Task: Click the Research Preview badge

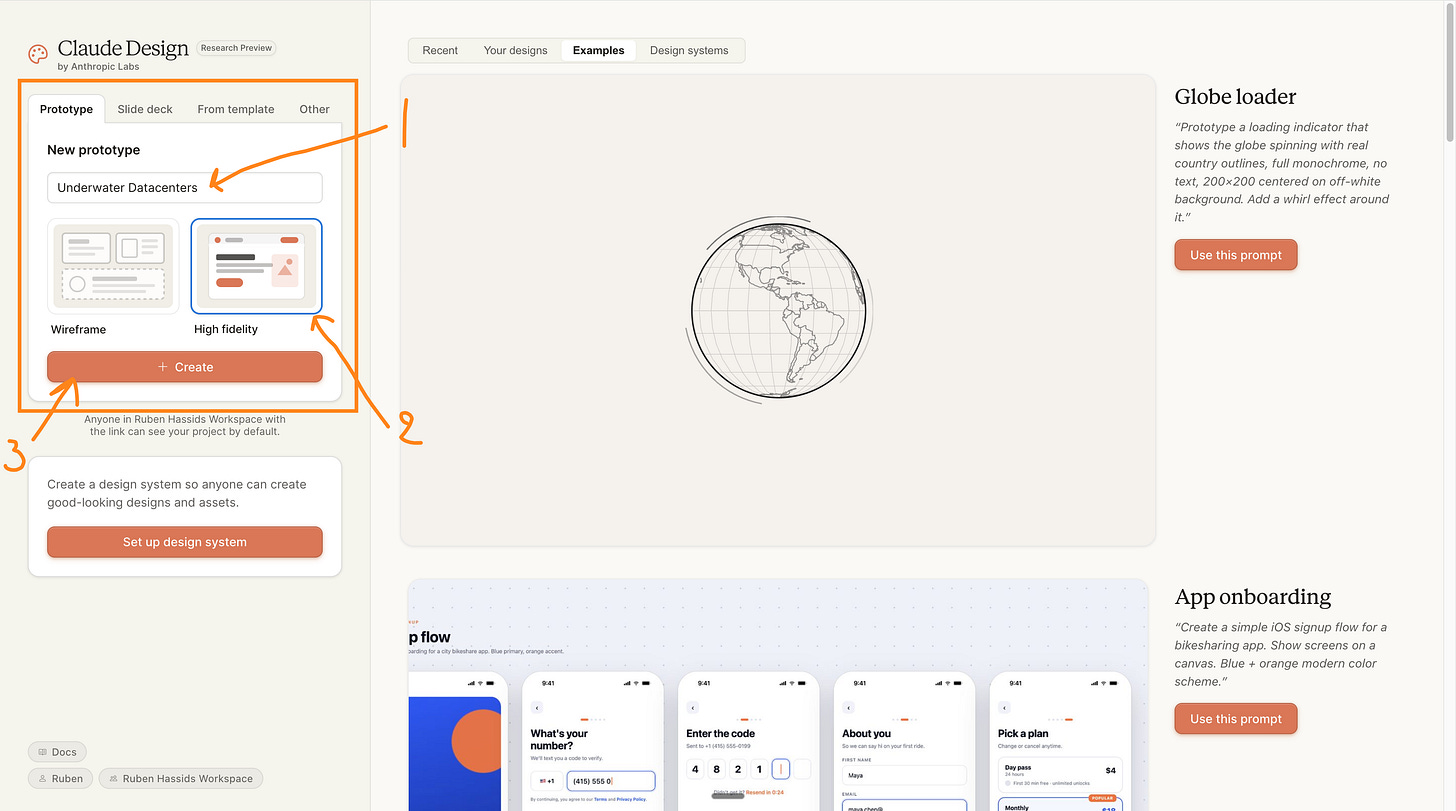Action: click(236, 48)
